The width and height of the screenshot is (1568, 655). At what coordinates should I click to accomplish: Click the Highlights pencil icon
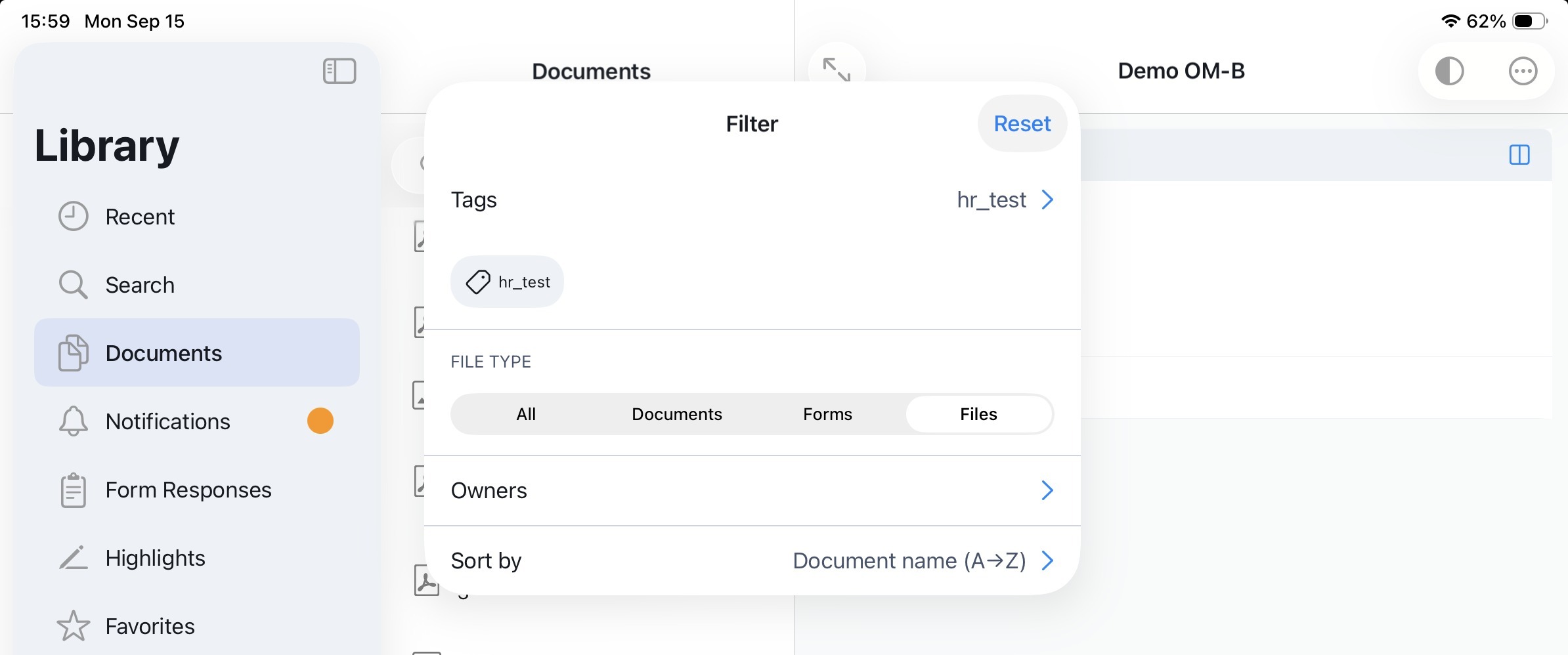point(73,558)
